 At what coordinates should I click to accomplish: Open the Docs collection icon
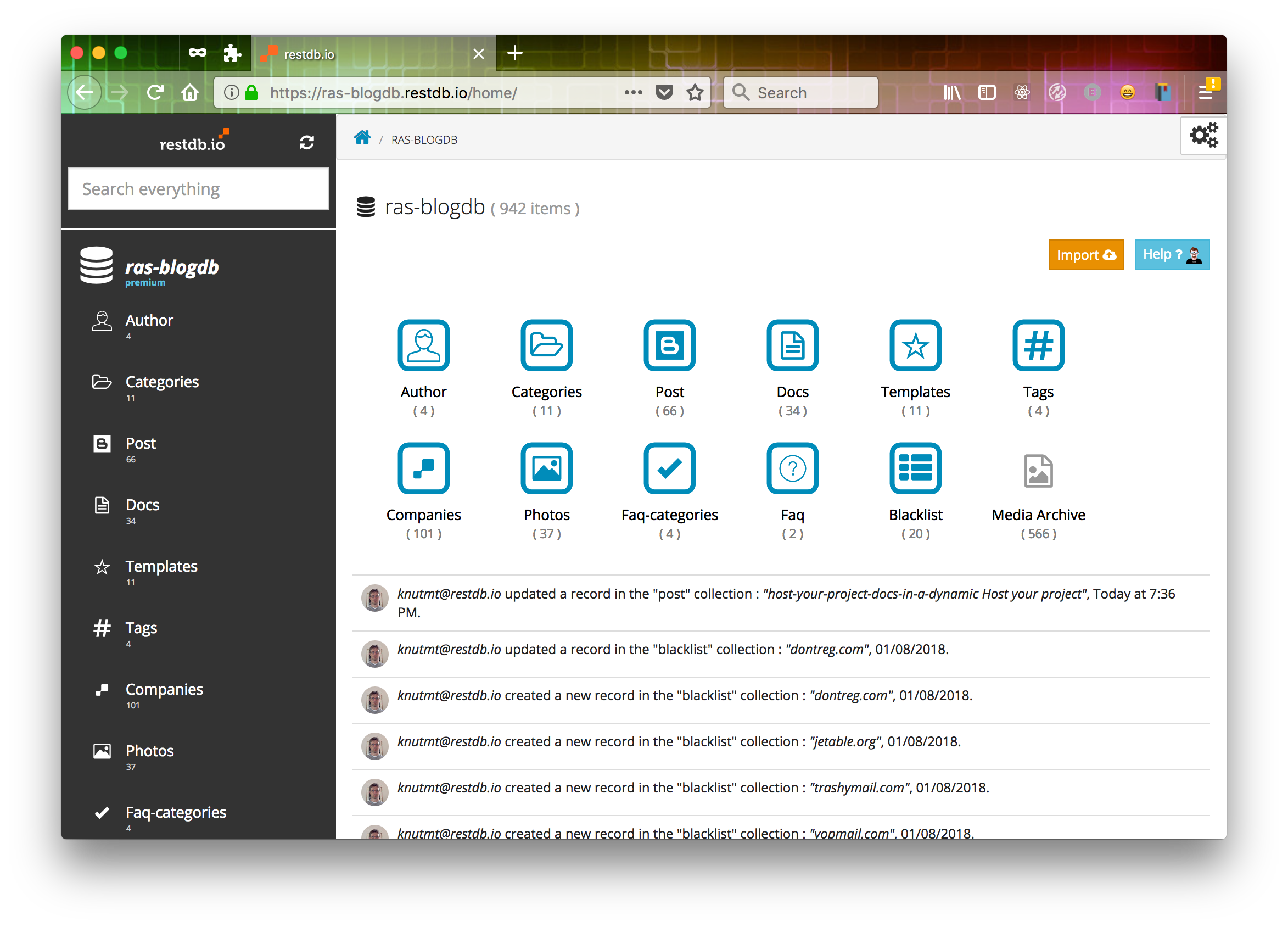792,345
